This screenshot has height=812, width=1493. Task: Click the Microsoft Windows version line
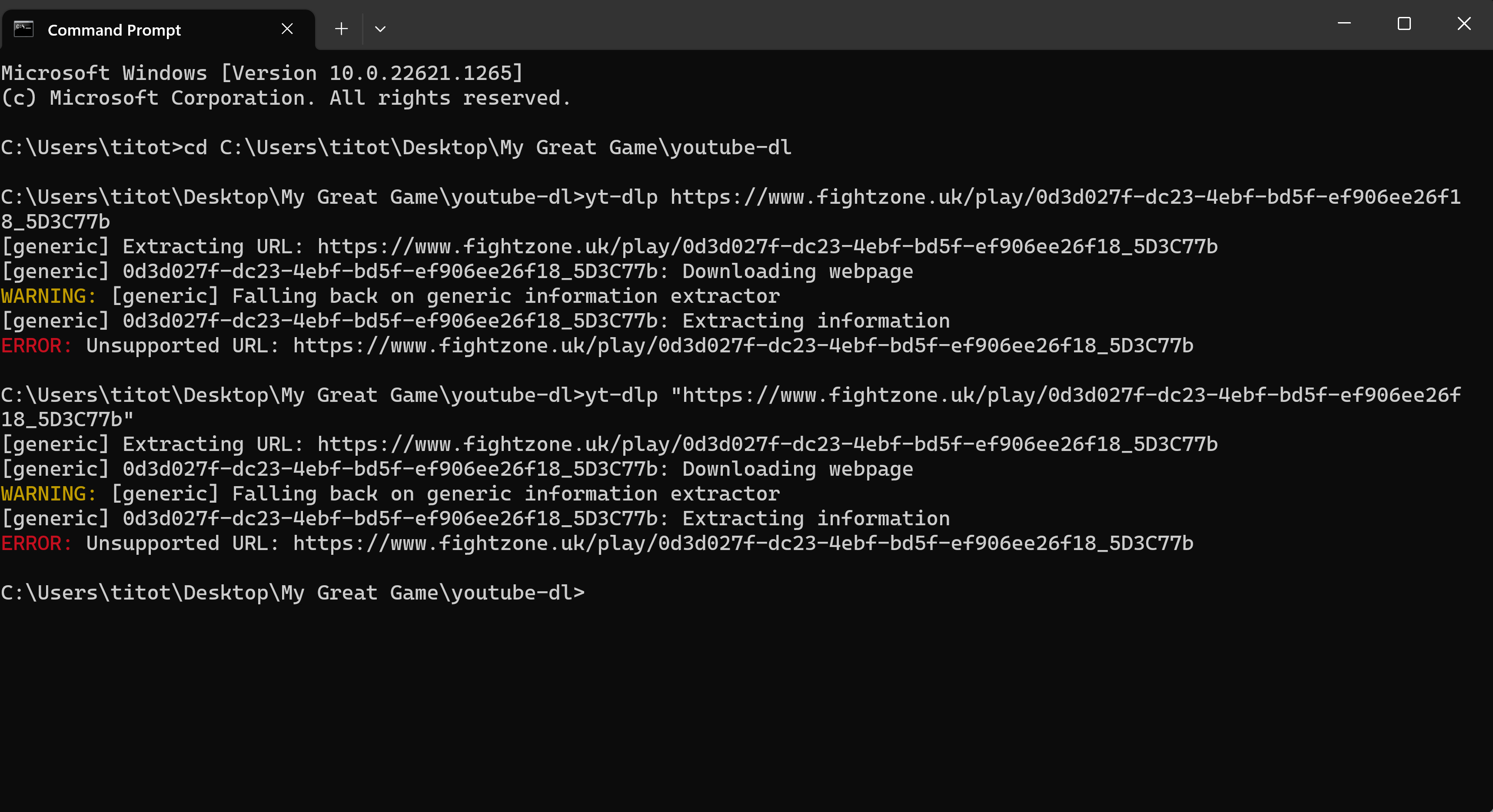(x=262, y=73)
